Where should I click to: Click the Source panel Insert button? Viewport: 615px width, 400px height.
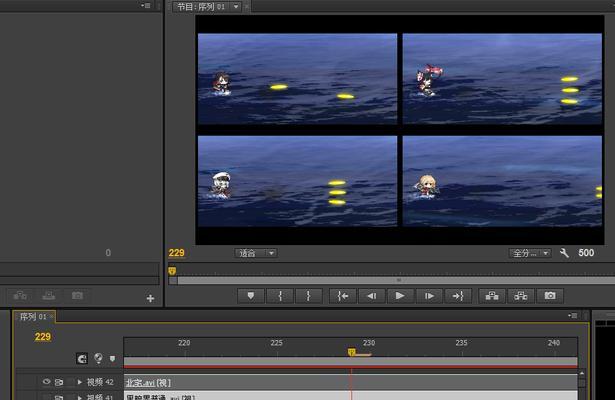[x=20, y=296]
